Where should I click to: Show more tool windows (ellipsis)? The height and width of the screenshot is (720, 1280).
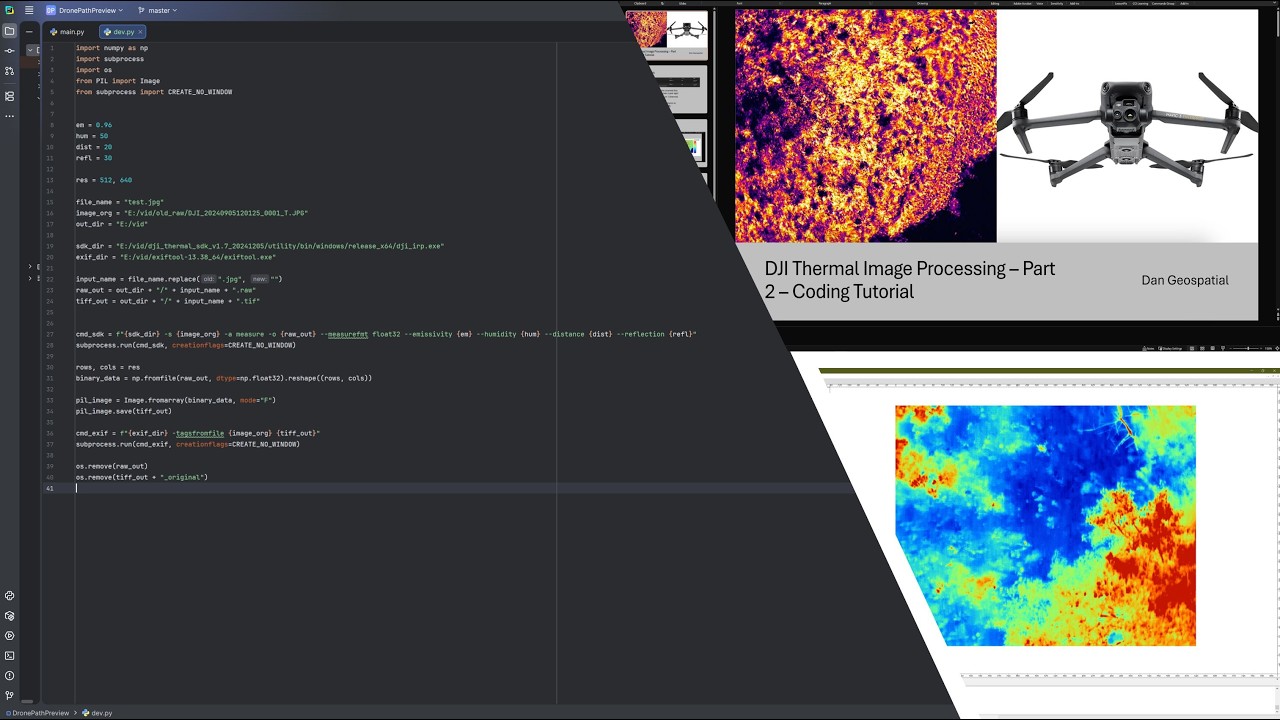point(9,116)
